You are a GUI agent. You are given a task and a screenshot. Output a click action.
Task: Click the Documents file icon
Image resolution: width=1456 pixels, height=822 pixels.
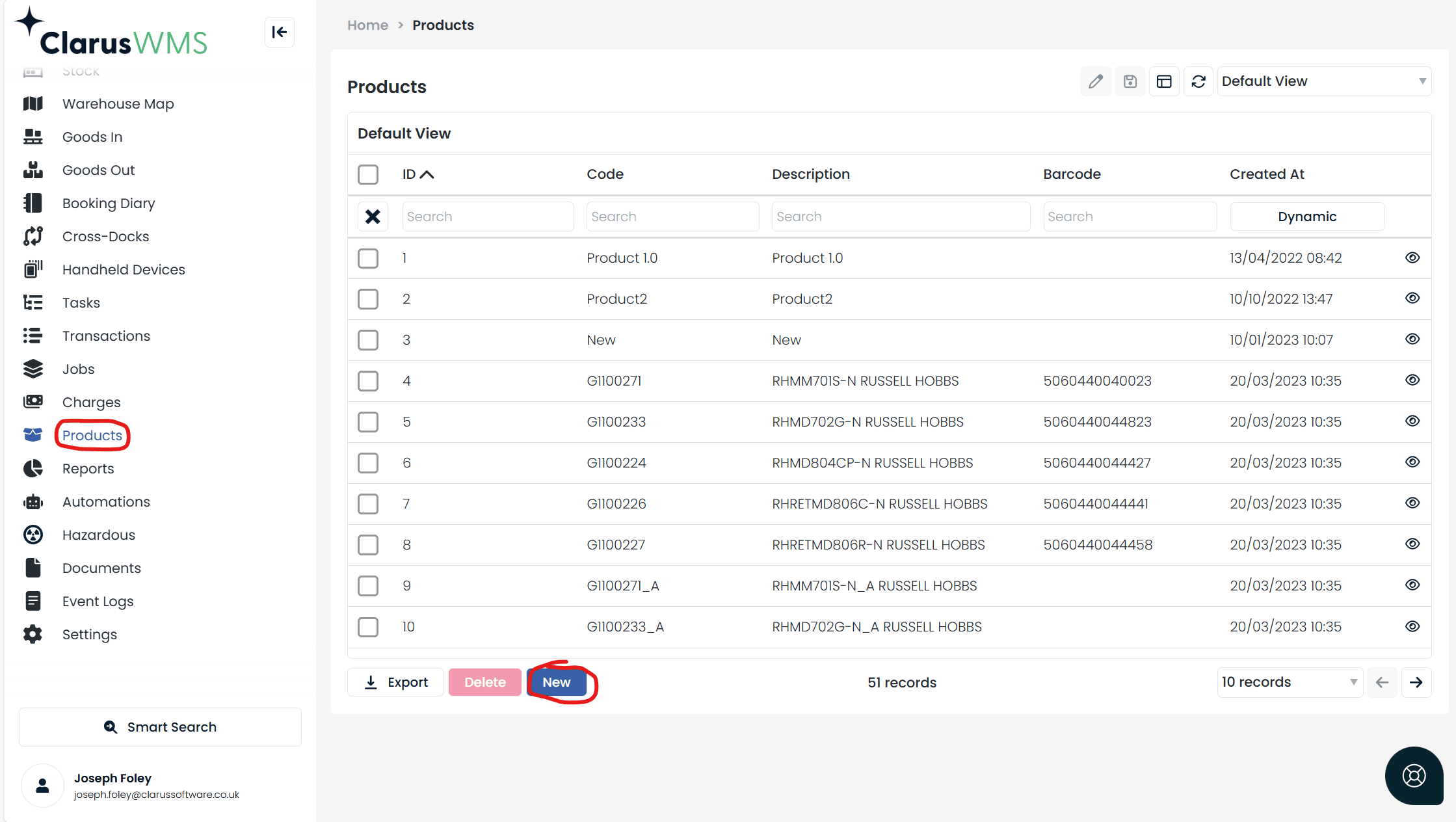click(33, 568)
